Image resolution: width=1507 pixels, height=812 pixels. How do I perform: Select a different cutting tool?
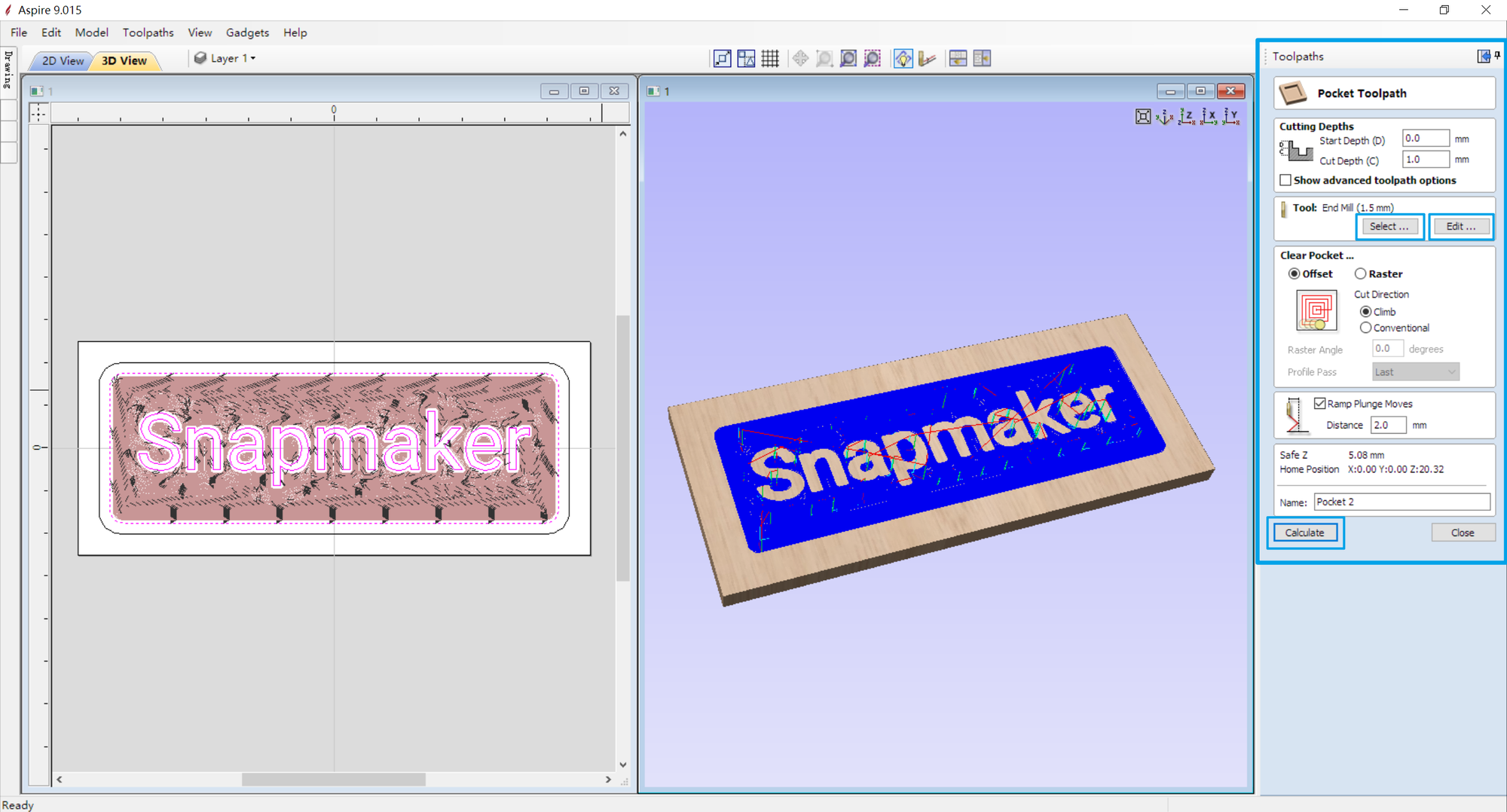click(1389, 226)
